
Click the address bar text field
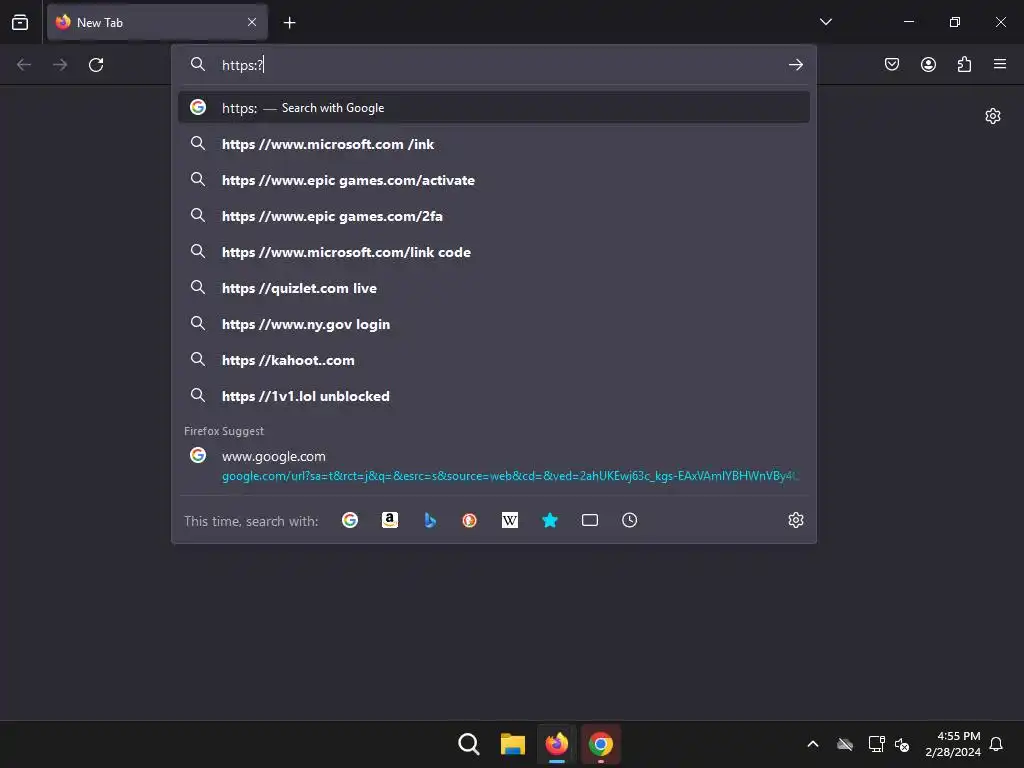[496, 65]
